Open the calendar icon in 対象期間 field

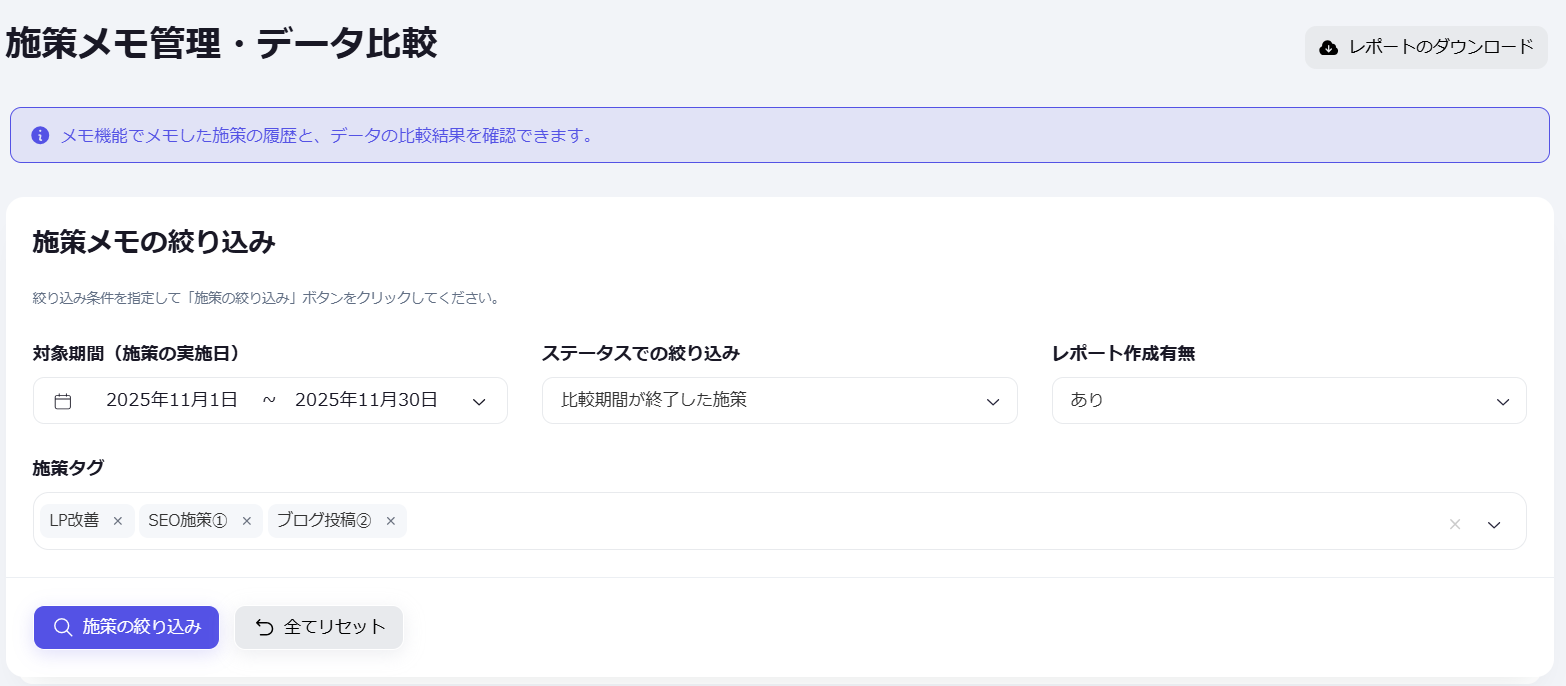point(63,400)
